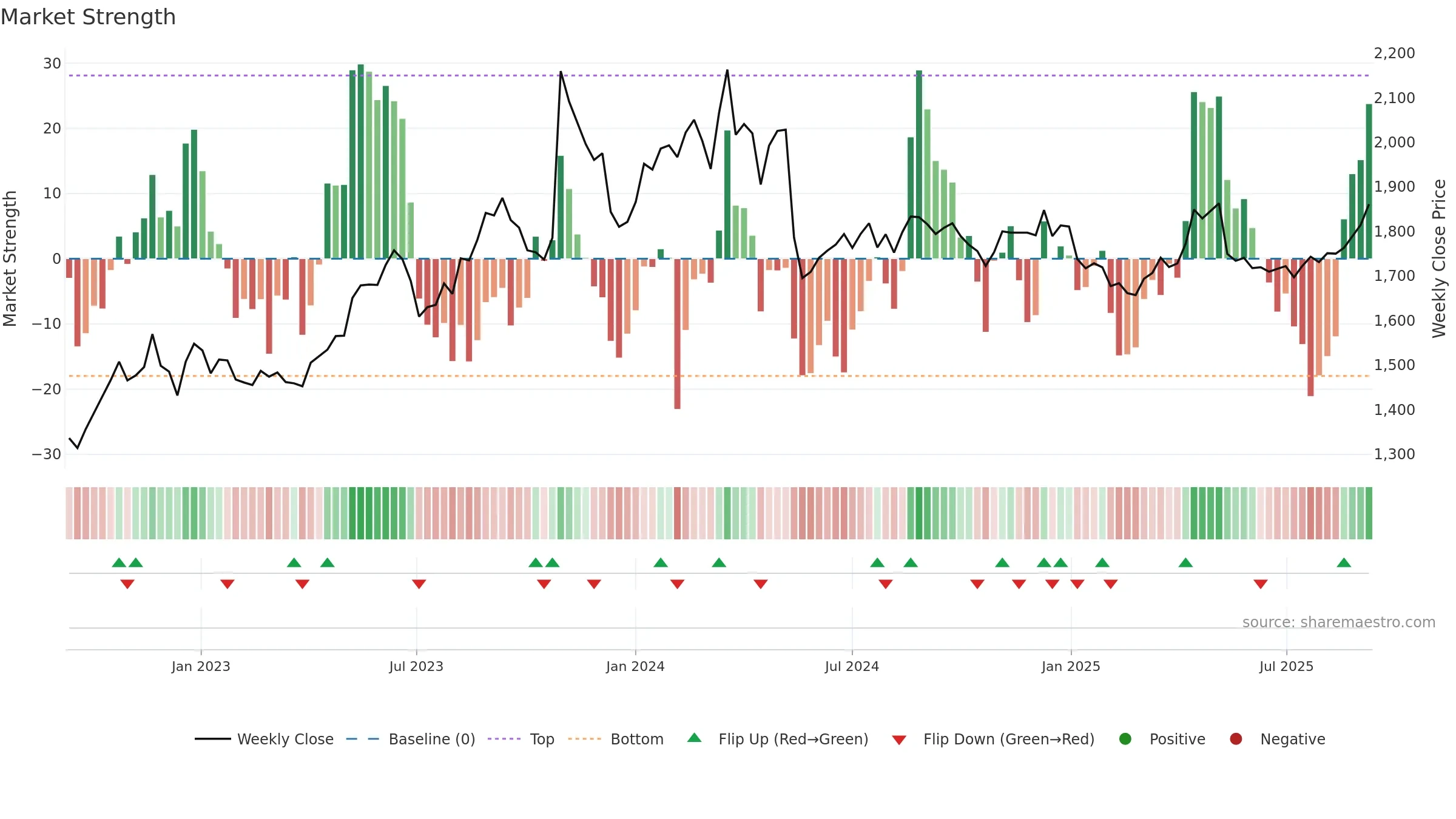The width and height of the screenshot is (1456, 819).
Task: Click the "2,200" price axis label
Action: click(1394, 53)
